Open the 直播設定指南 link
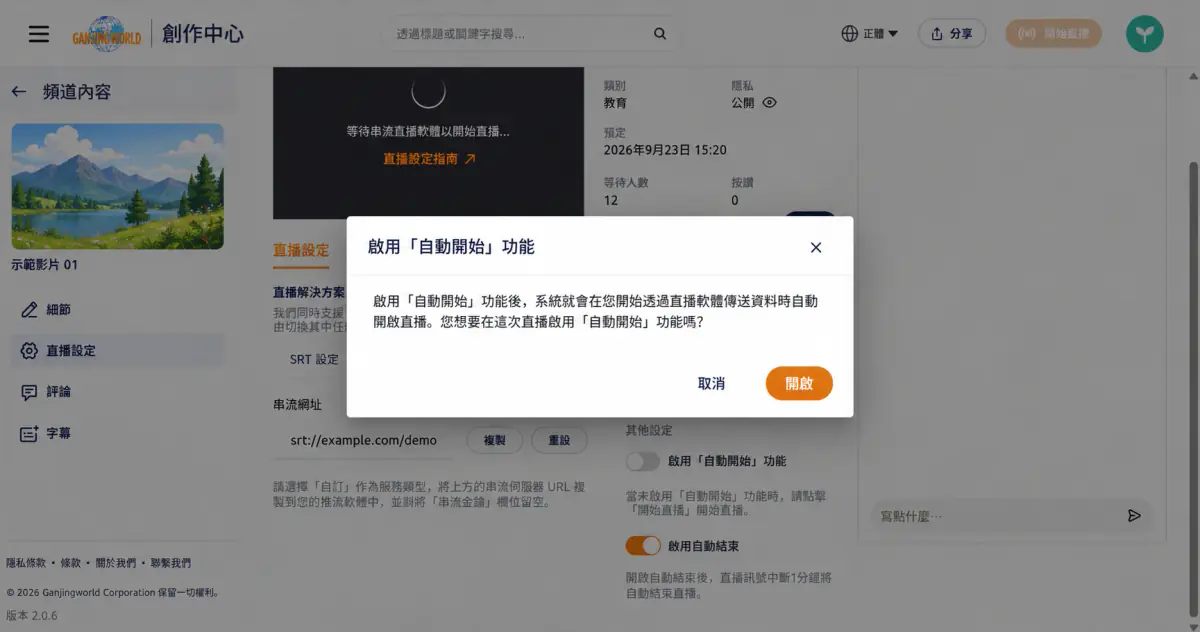Viewport: 1200px width, 632px height. coord(429,158)
